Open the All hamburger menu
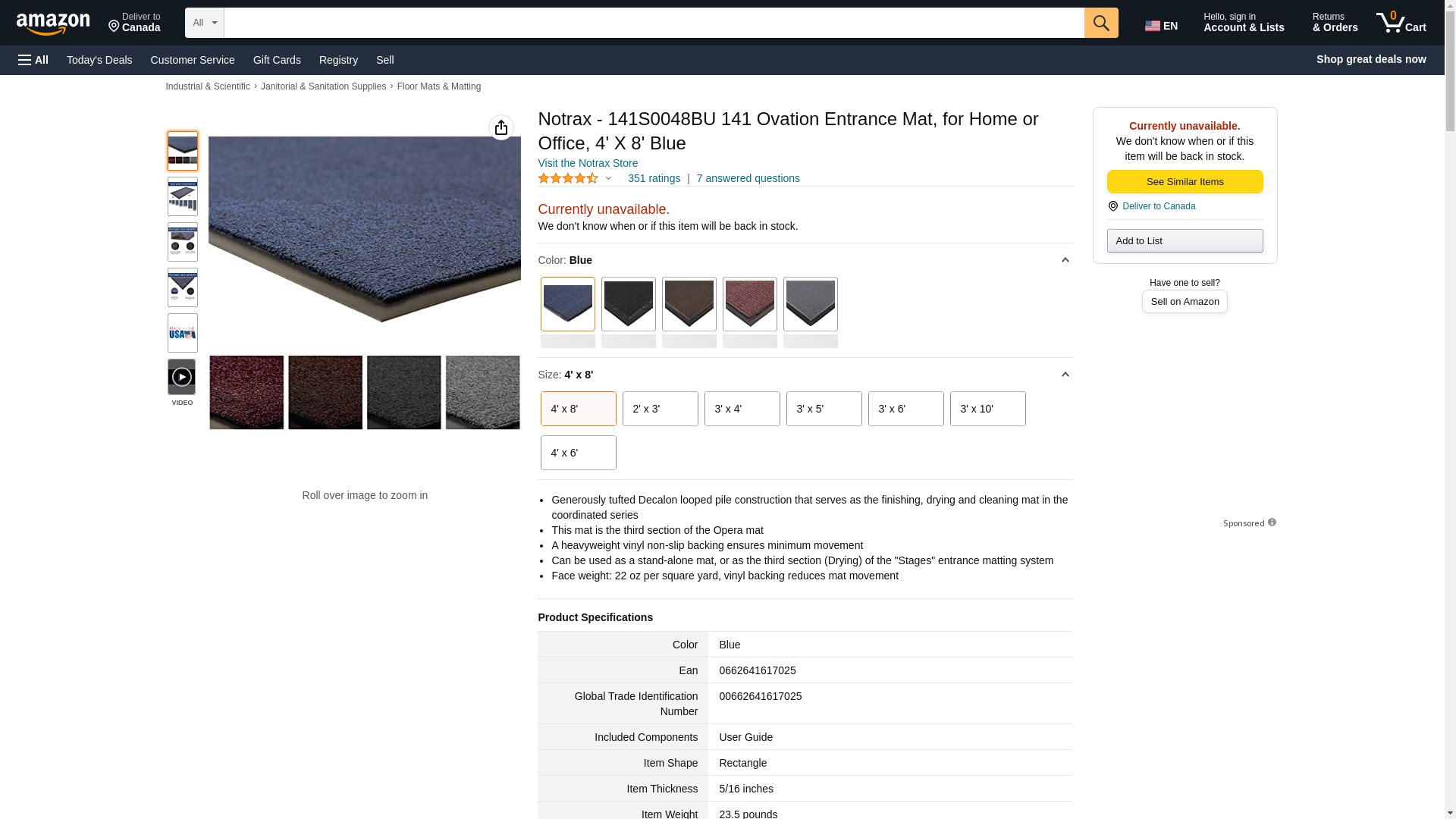The image size is (1456, 819). 33,60
